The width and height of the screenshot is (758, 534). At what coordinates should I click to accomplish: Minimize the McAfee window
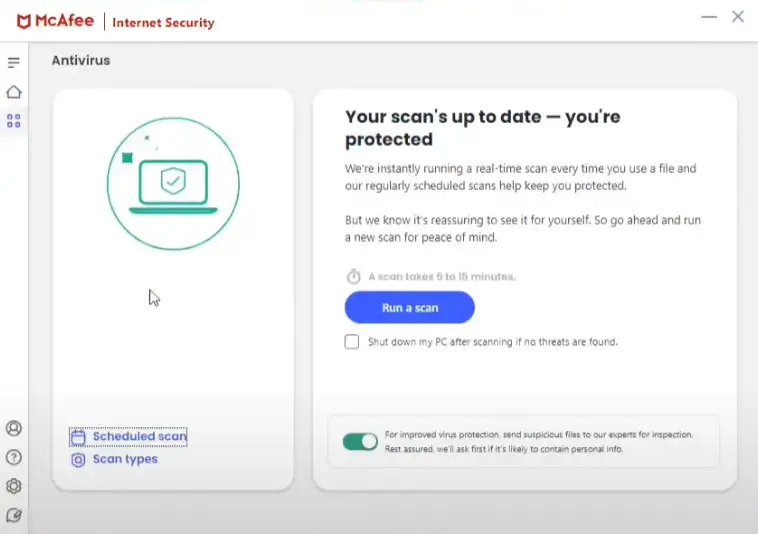tap(708, 17)
